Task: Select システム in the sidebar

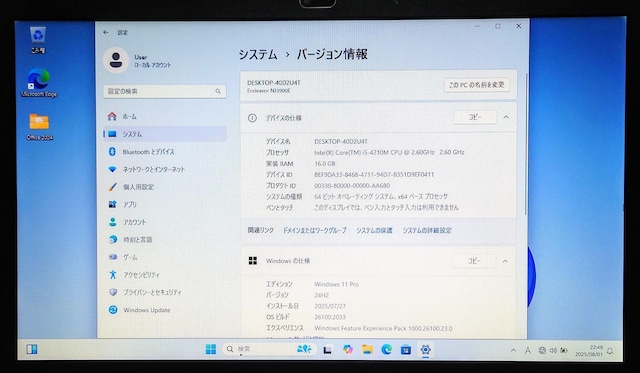Action: [x=164, y=134]
